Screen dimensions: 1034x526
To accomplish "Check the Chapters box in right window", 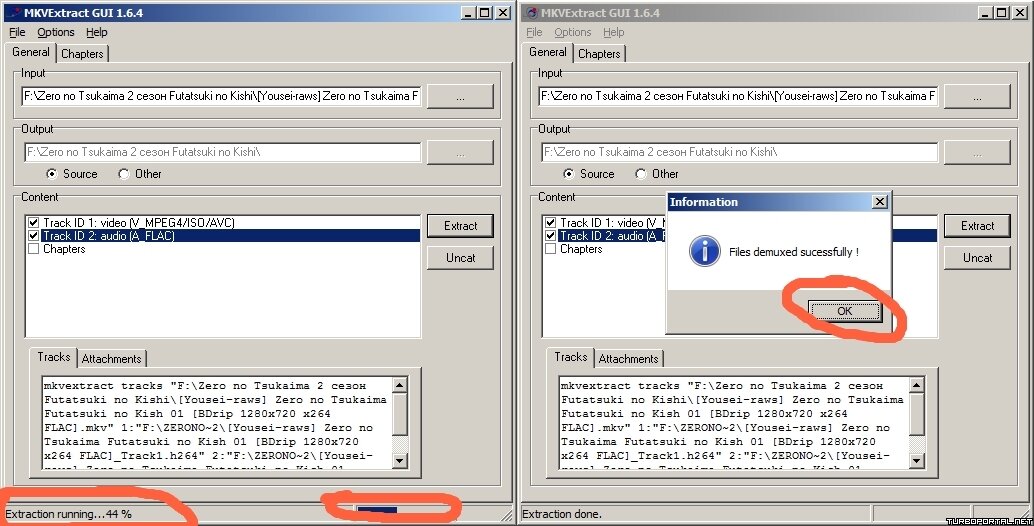I will tap(551, 248).
